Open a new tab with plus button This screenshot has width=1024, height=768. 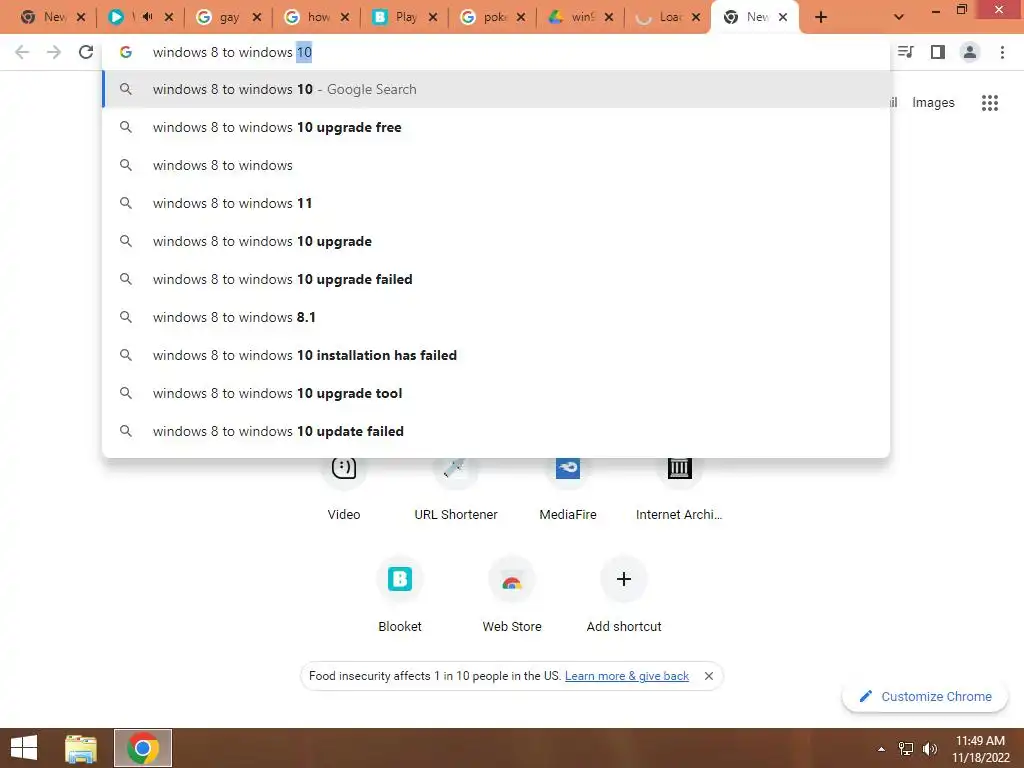(x=821, y=17)
